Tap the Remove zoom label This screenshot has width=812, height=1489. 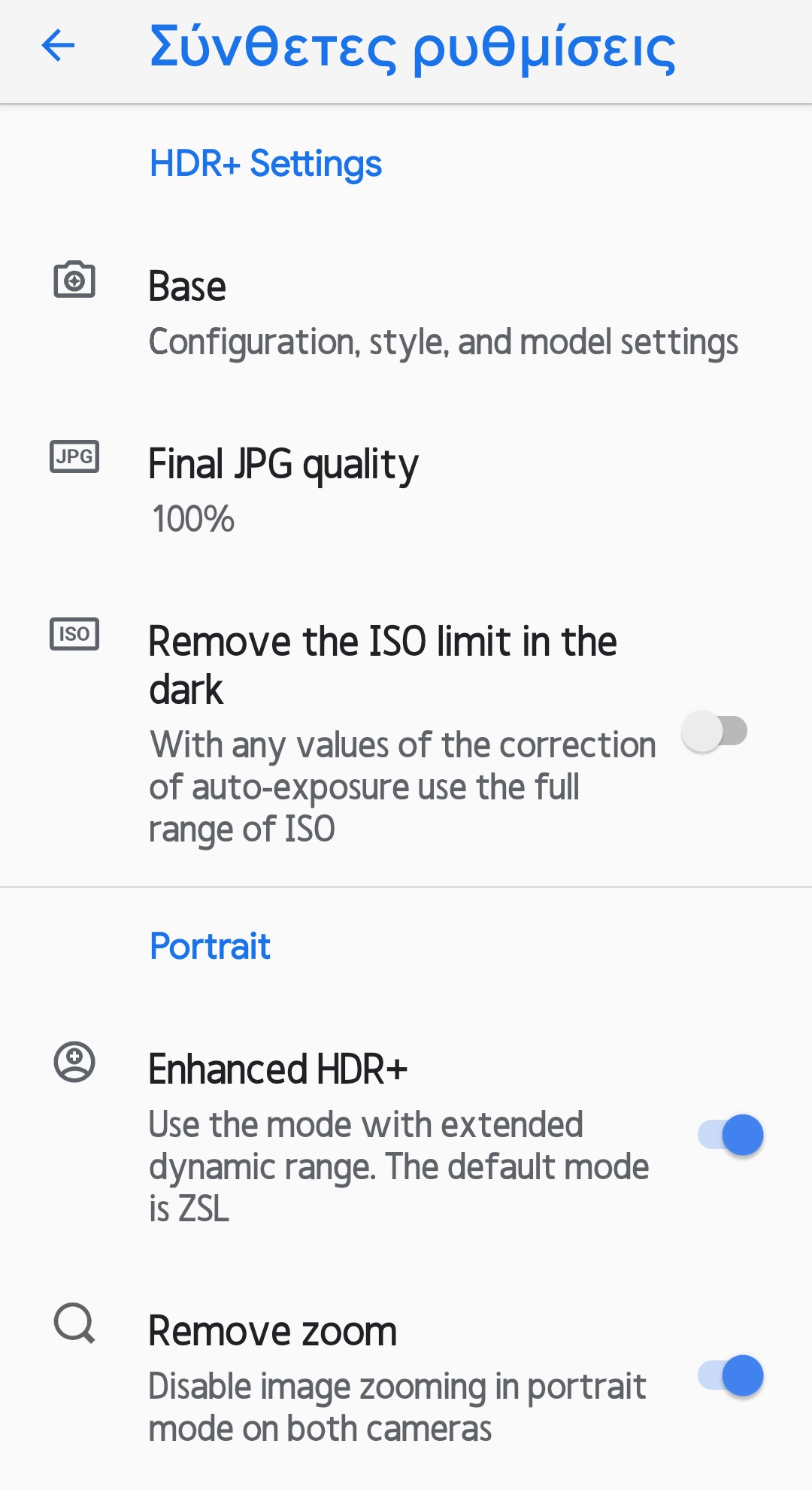coord(272,1331)
